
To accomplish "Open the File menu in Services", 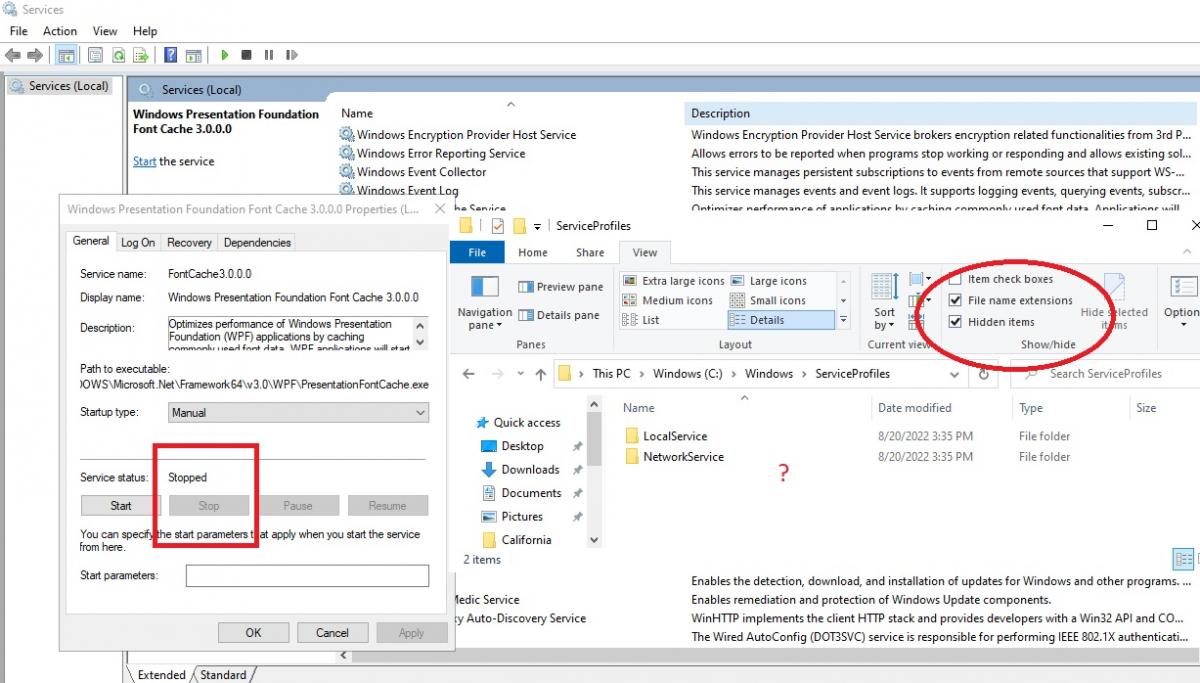I will (x=18, y=31).
